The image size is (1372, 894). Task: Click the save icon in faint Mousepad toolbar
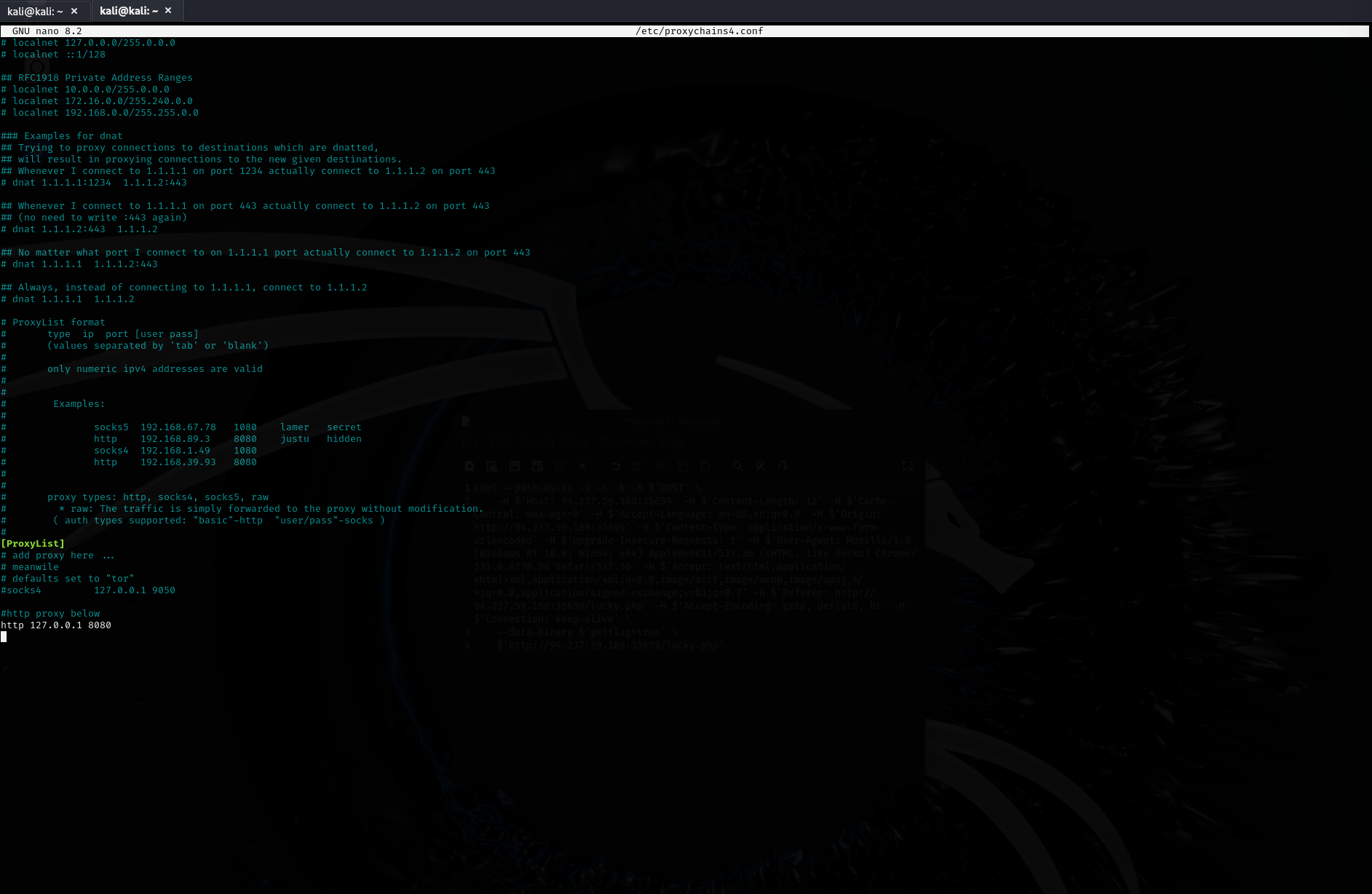click(x=515, y=466)
